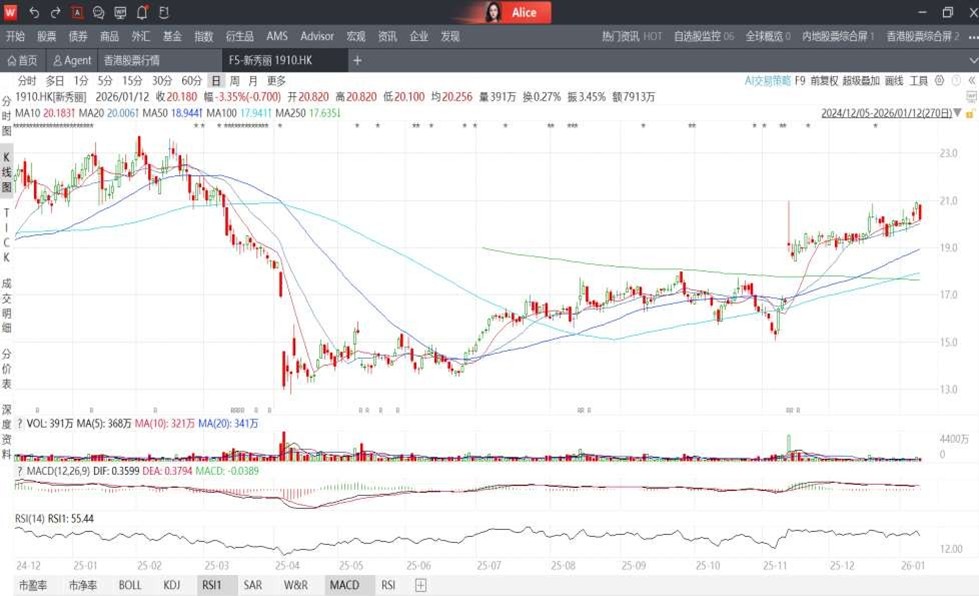Click the help icon next to VOL
The width and height of the screenshot is (979, 596).
click(x=19, y=424)
